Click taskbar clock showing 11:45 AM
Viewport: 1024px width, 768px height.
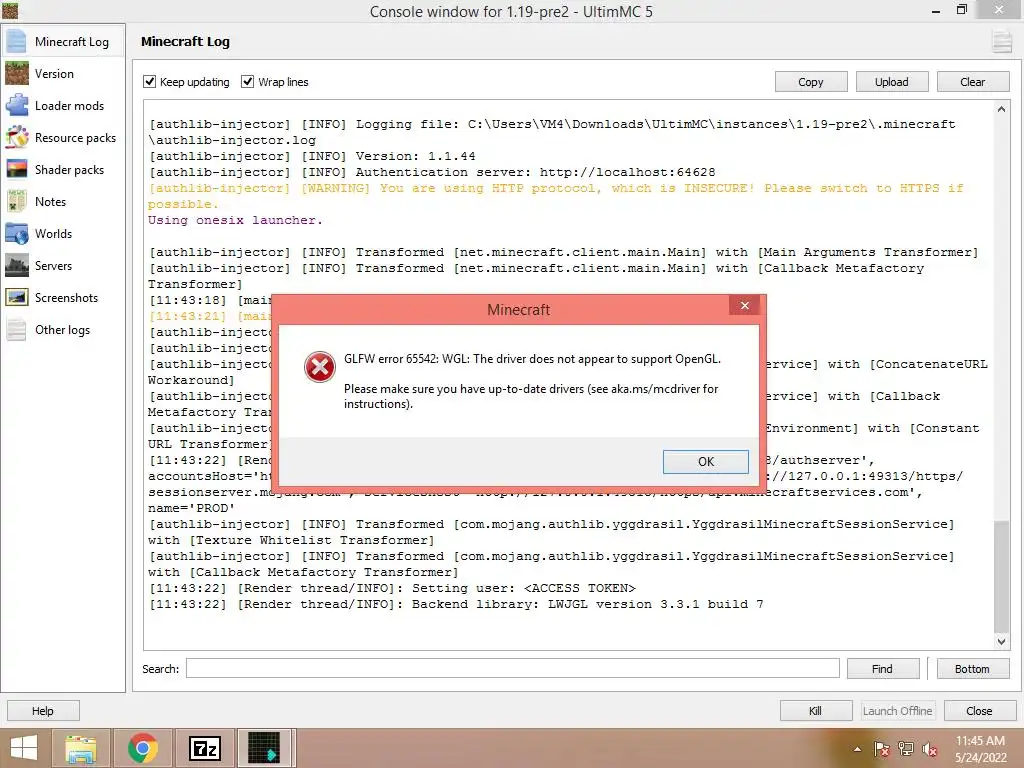coord(980,748)
